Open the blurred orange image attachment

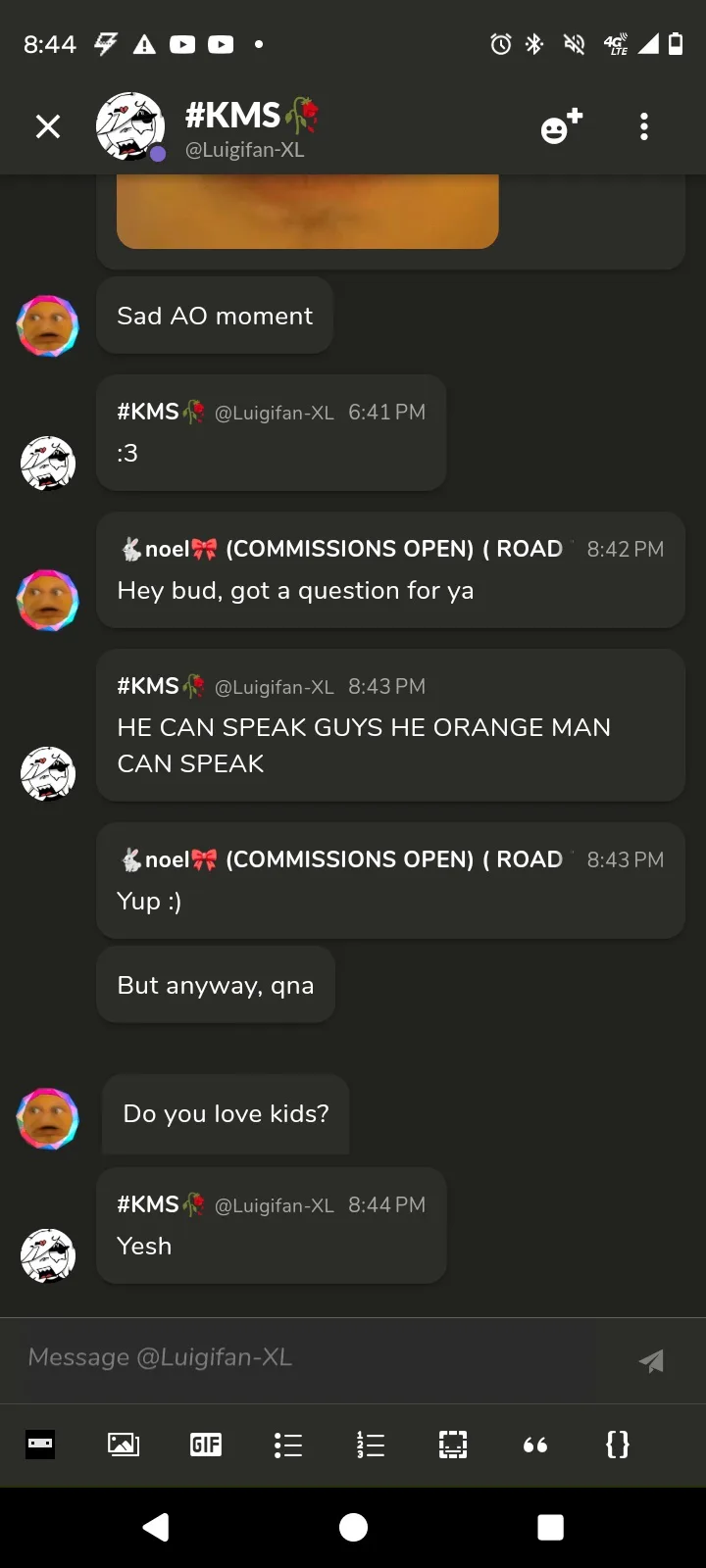[308, 212]
